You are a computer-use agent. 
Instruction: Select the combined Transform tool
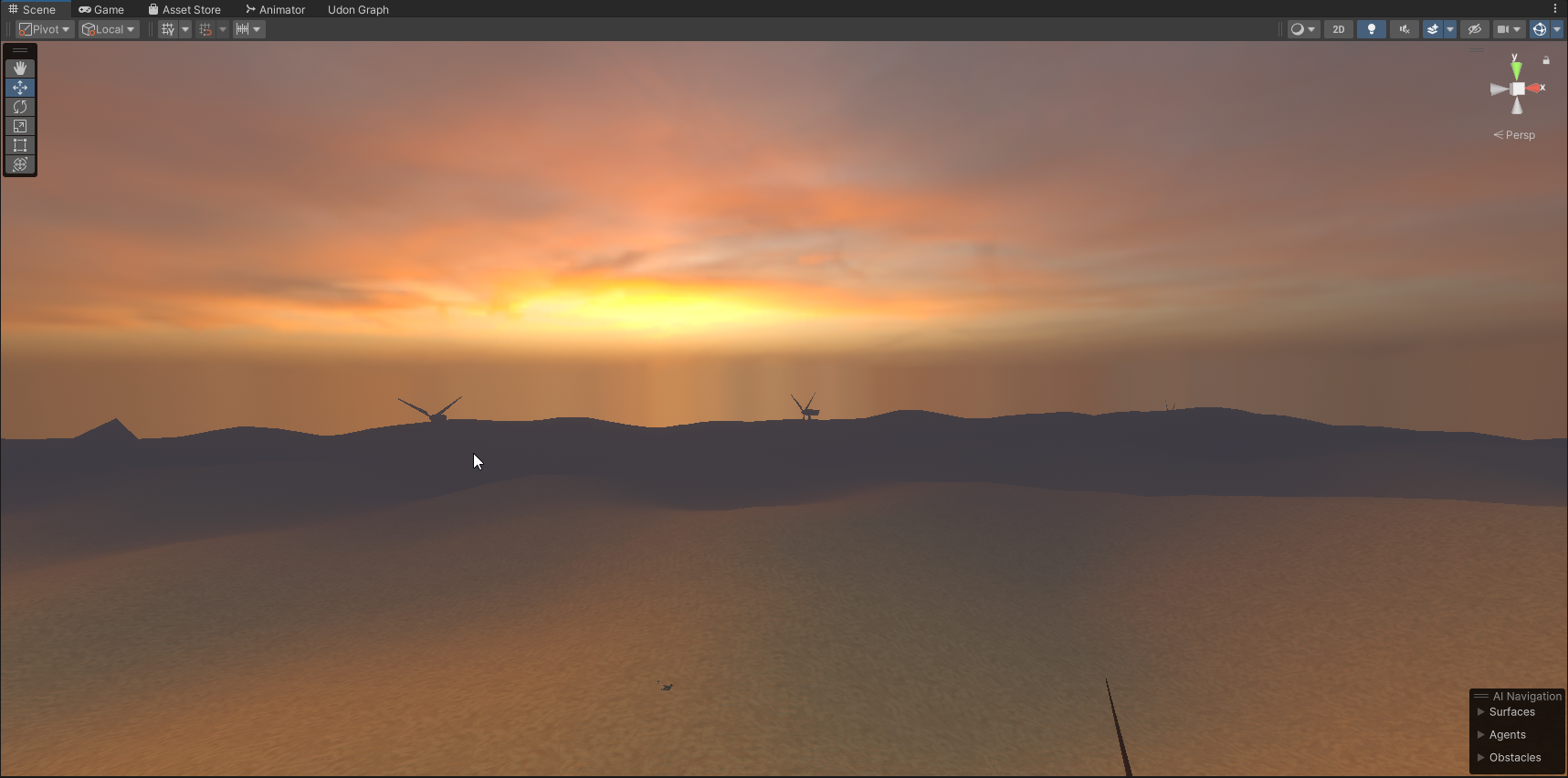(x=20, y=164)
